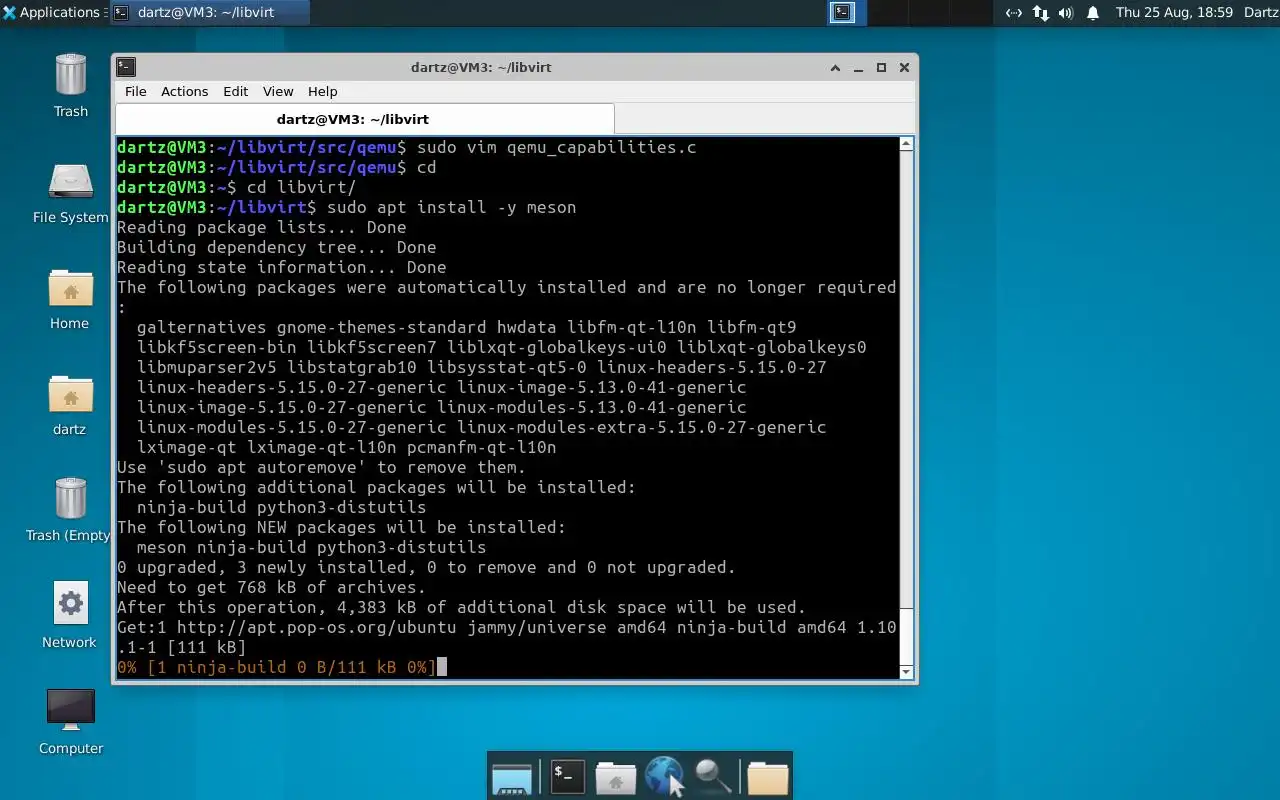
Task: Click the 'Need to get 768 kB of archives.' line
Action: pos(271,588)
